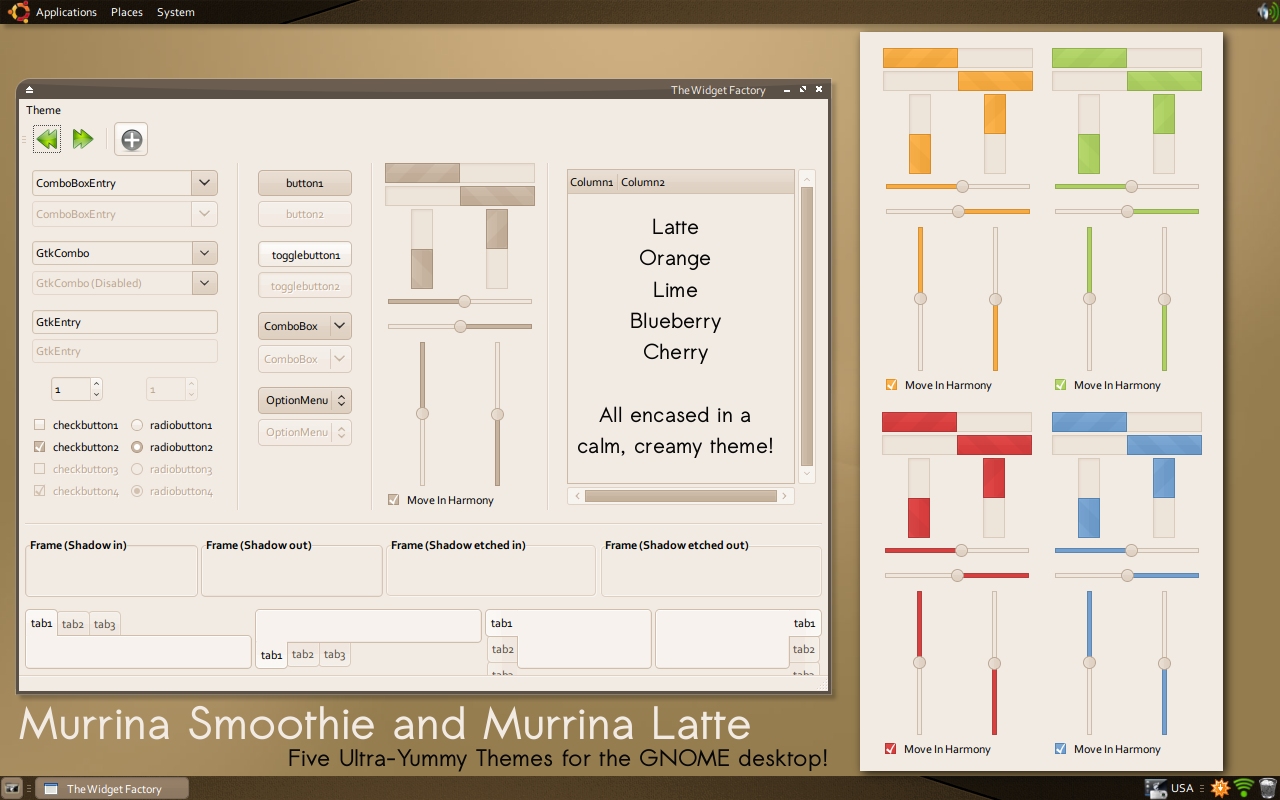Open the volume speaker icon in top panel
The height and width of the screenshot is (800, 1280).
[1268, 12]
